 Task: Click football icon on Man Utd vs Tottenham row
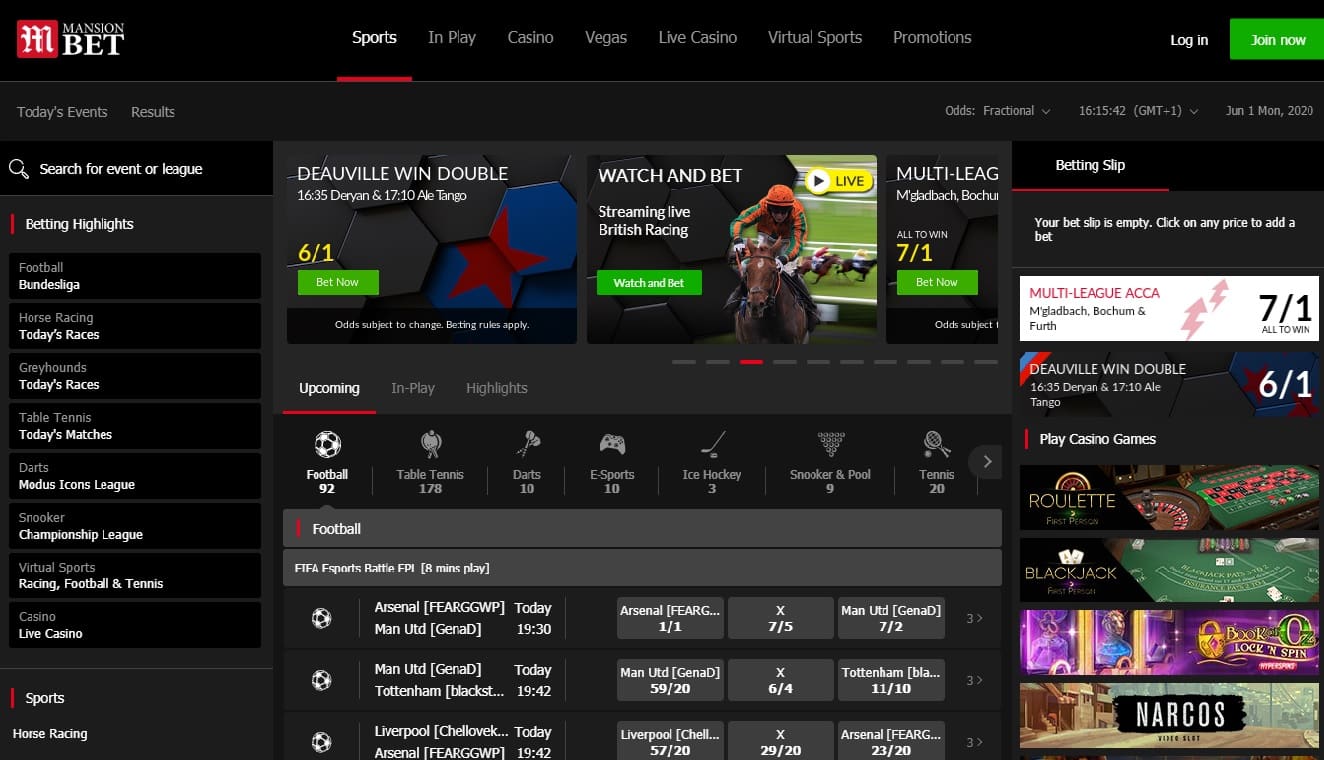321,680
